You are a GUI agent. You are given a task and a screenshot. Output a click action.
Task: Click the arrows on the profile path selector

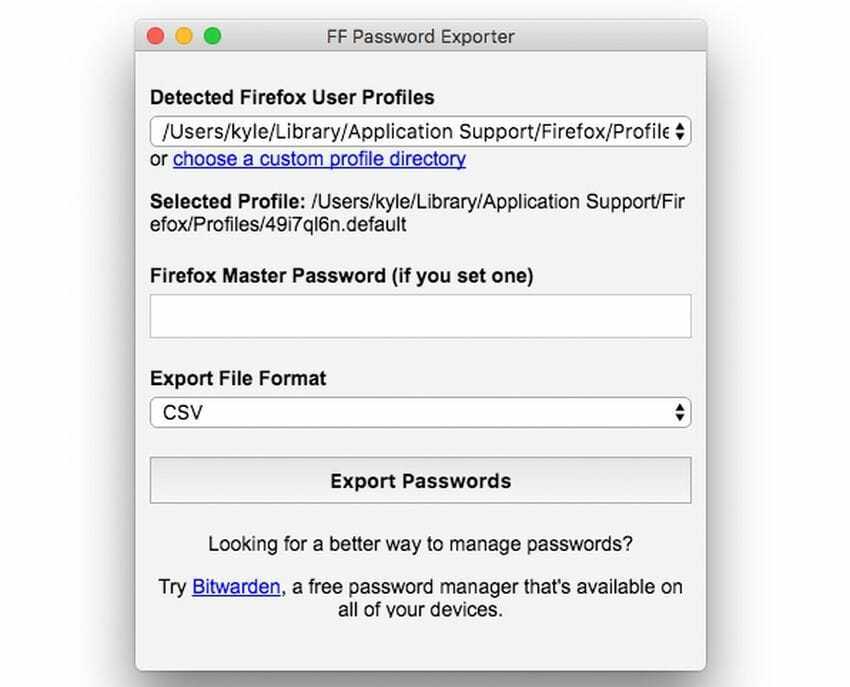[x=680, y=131]
